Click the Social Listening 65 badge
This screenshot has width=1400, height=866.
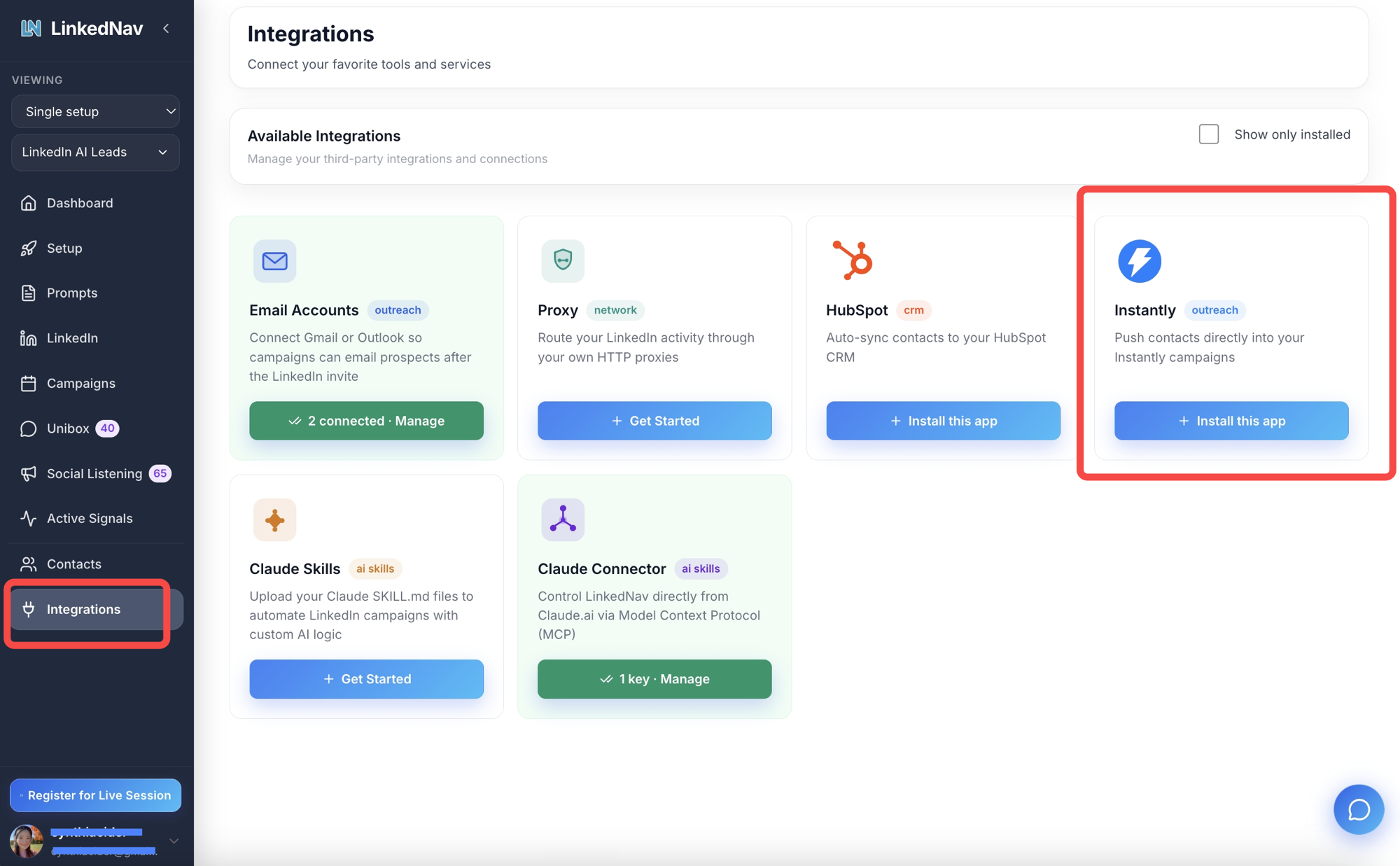tap(160, 473)
